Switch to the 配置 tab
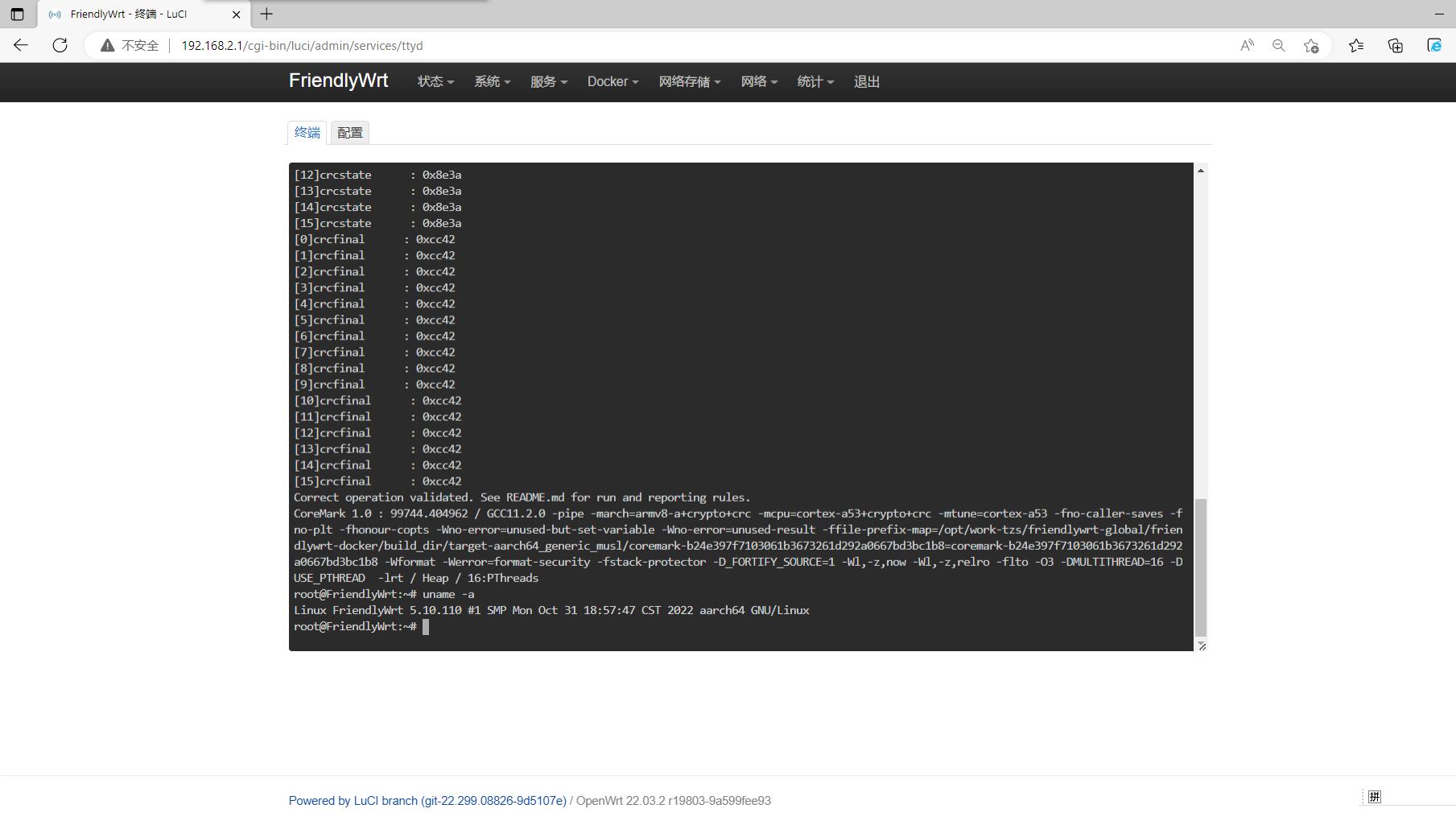This screenshot has height=821, width=1456. [350, 133]
